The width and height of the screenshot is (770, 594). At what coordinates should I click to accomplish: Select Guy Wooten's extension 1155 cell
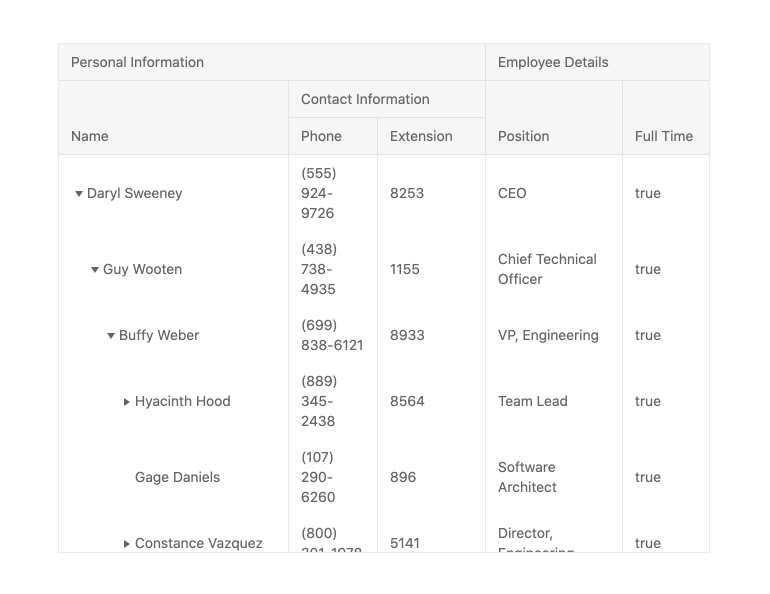click(405, 269)
